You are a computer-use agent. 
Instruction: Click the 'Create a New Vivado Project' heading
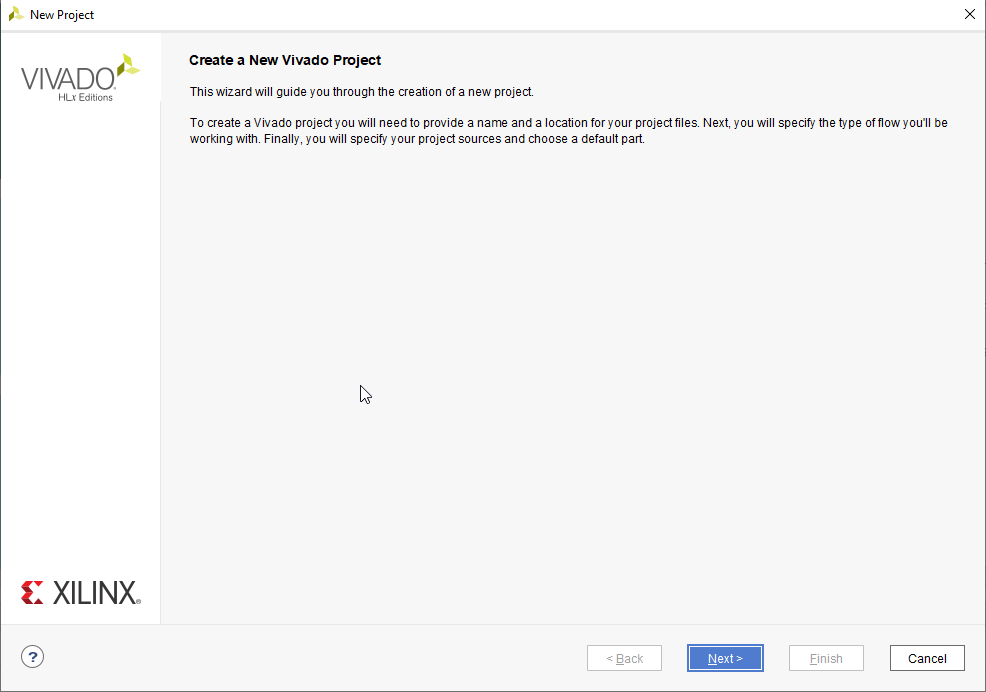[285, 60]
